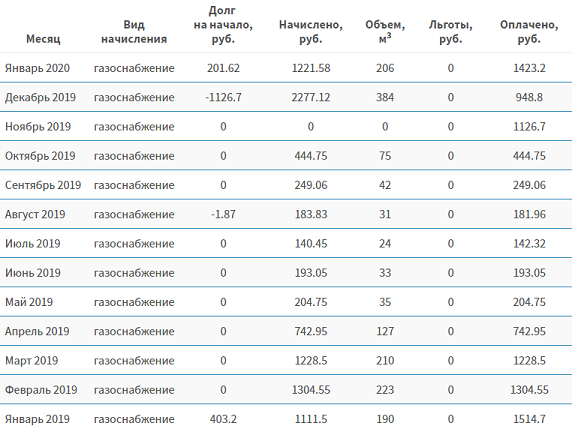Click charged amount 742.95 in Начислено column
This screenshot has width=572, height=432.
click(311, 331)
